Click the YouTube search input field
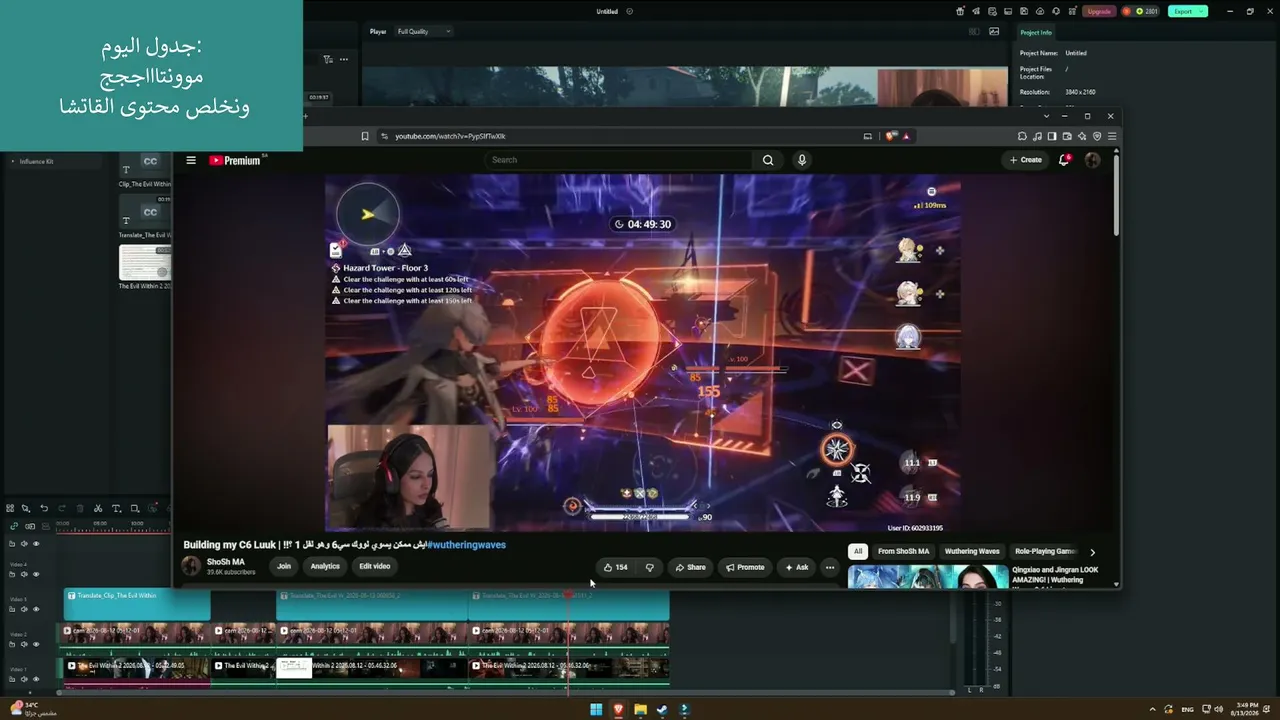Viewport: 1280px width, 720px height. (620, 160)
